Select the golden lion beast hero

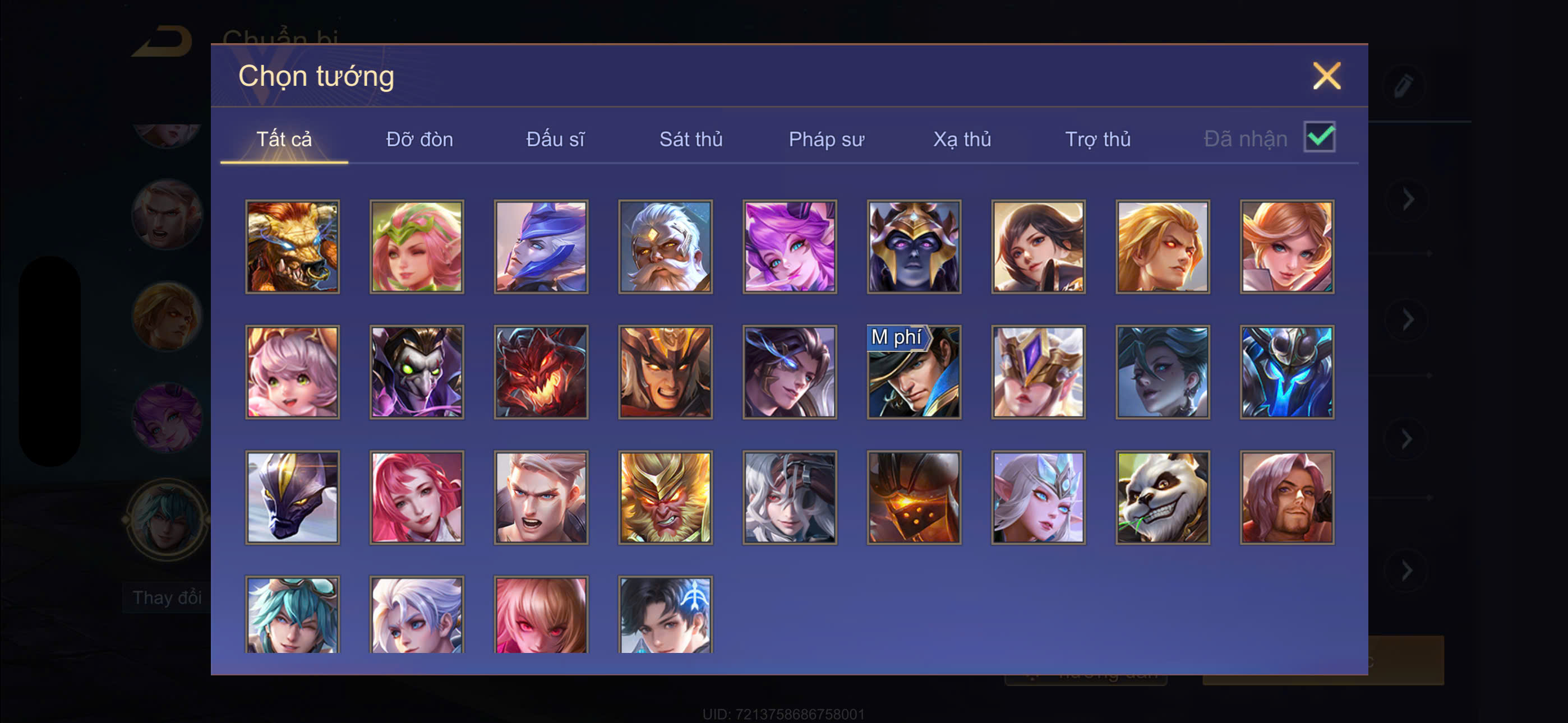click(293, 247)
